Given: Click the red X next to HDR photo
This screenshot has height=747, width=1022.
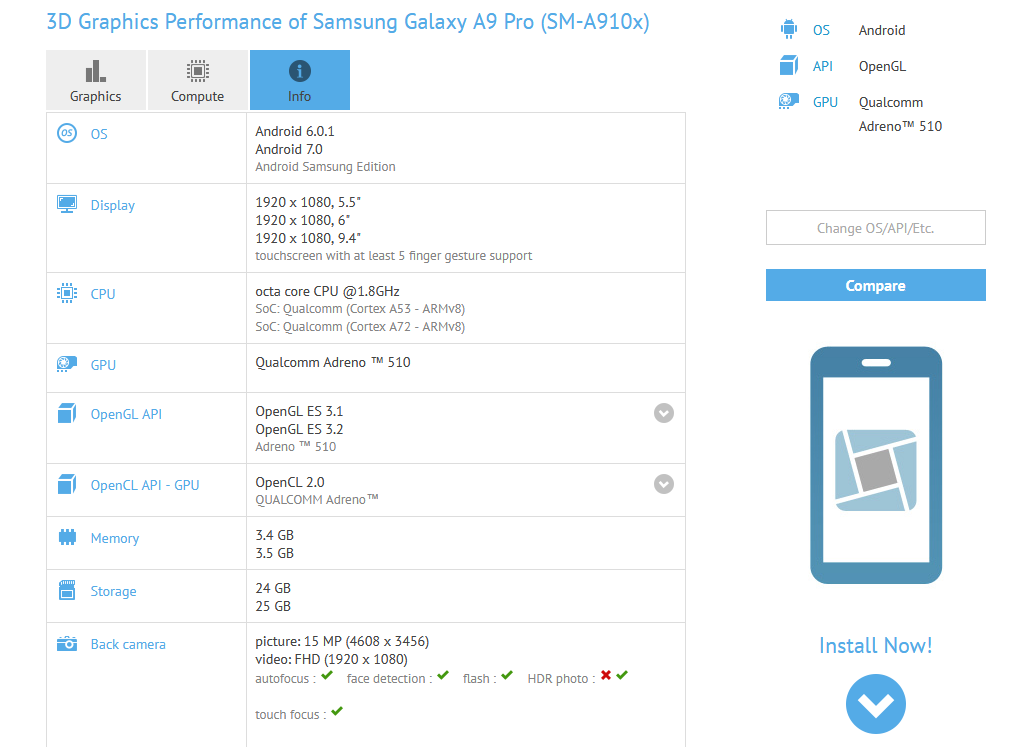Looking at the screenshot, I should pos(606,675).
